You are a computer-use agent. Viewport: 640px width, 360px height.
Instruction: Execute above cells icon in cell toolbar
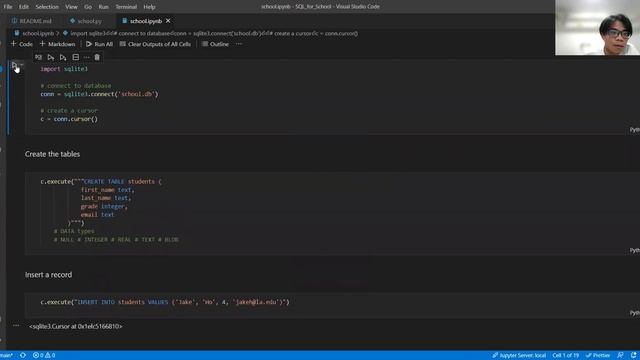tap(51, 57)
